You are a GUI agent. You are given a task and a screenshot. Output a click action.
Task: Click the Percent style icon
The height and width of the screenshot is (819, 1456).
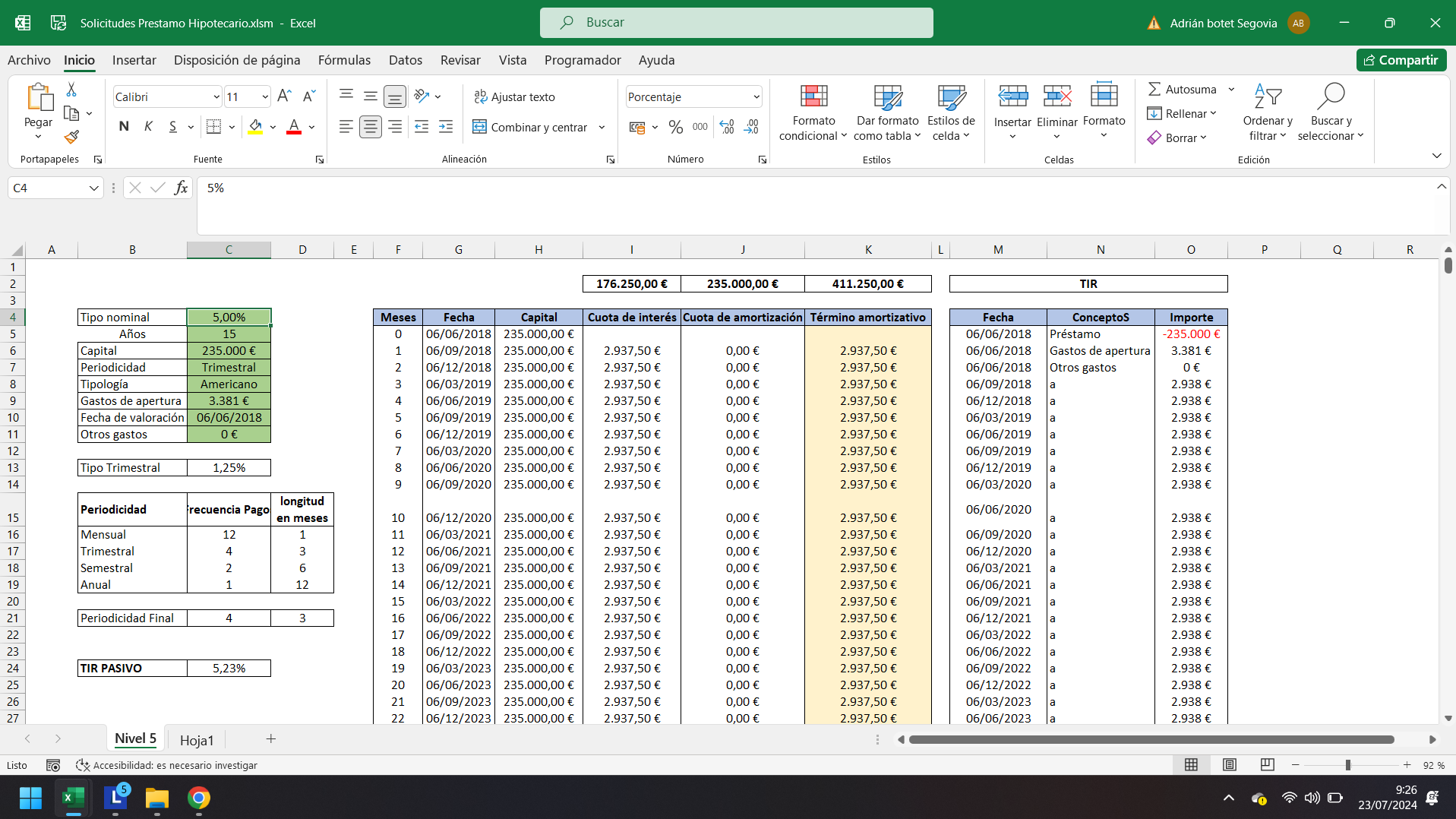pyautogui.click(x=675, y=127)
